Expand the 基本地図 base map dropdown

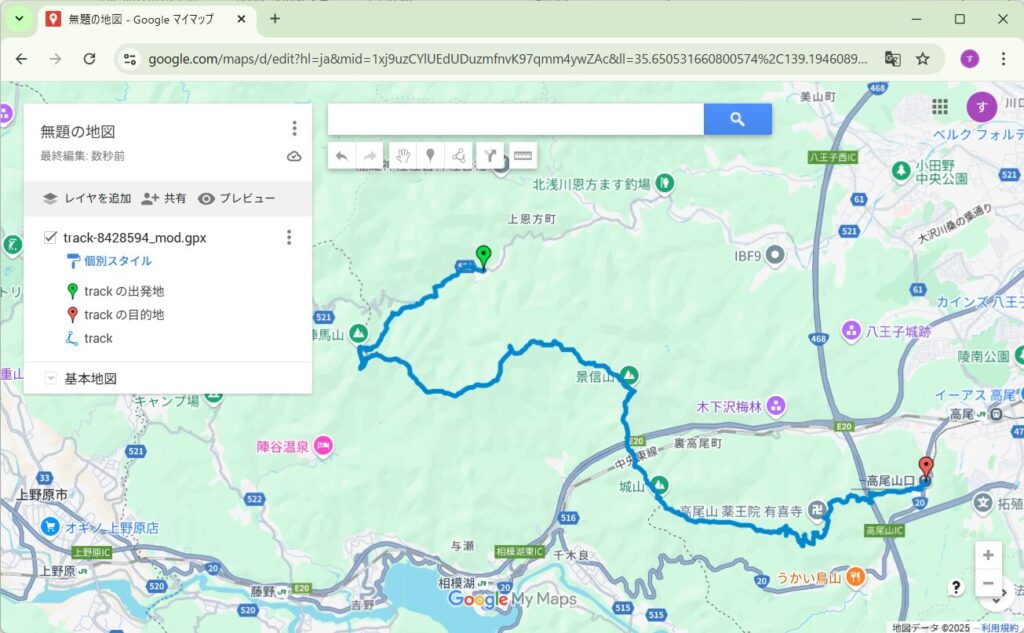click(50, 378)
